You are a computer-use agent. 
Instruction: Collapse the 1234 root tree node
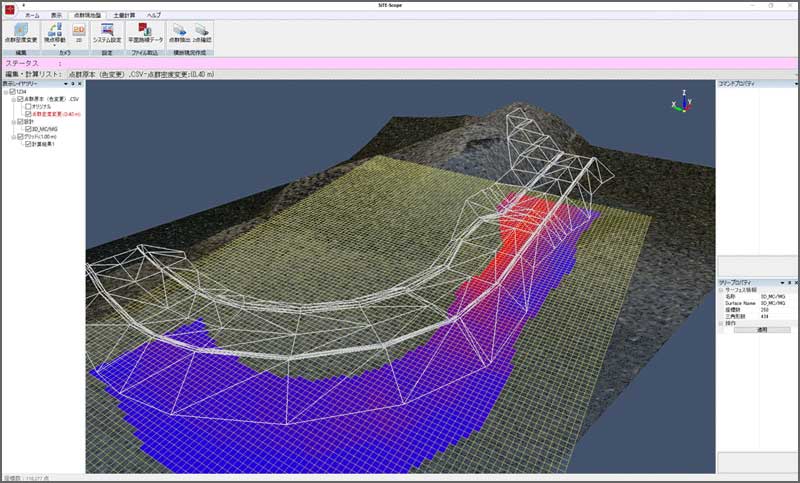coord(5,92)
